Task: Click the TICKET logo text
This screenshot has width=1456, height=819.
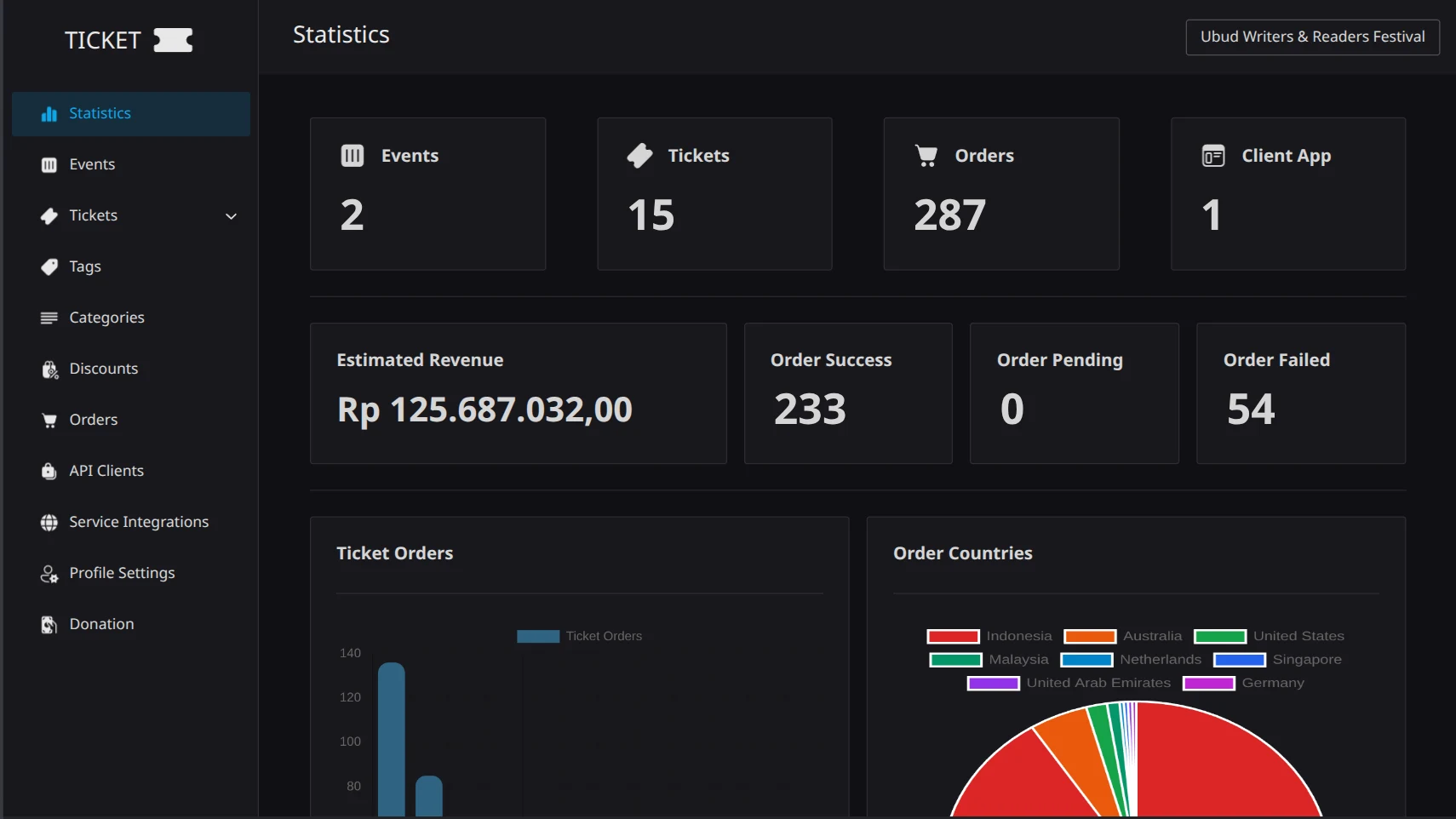Action: 102,41
